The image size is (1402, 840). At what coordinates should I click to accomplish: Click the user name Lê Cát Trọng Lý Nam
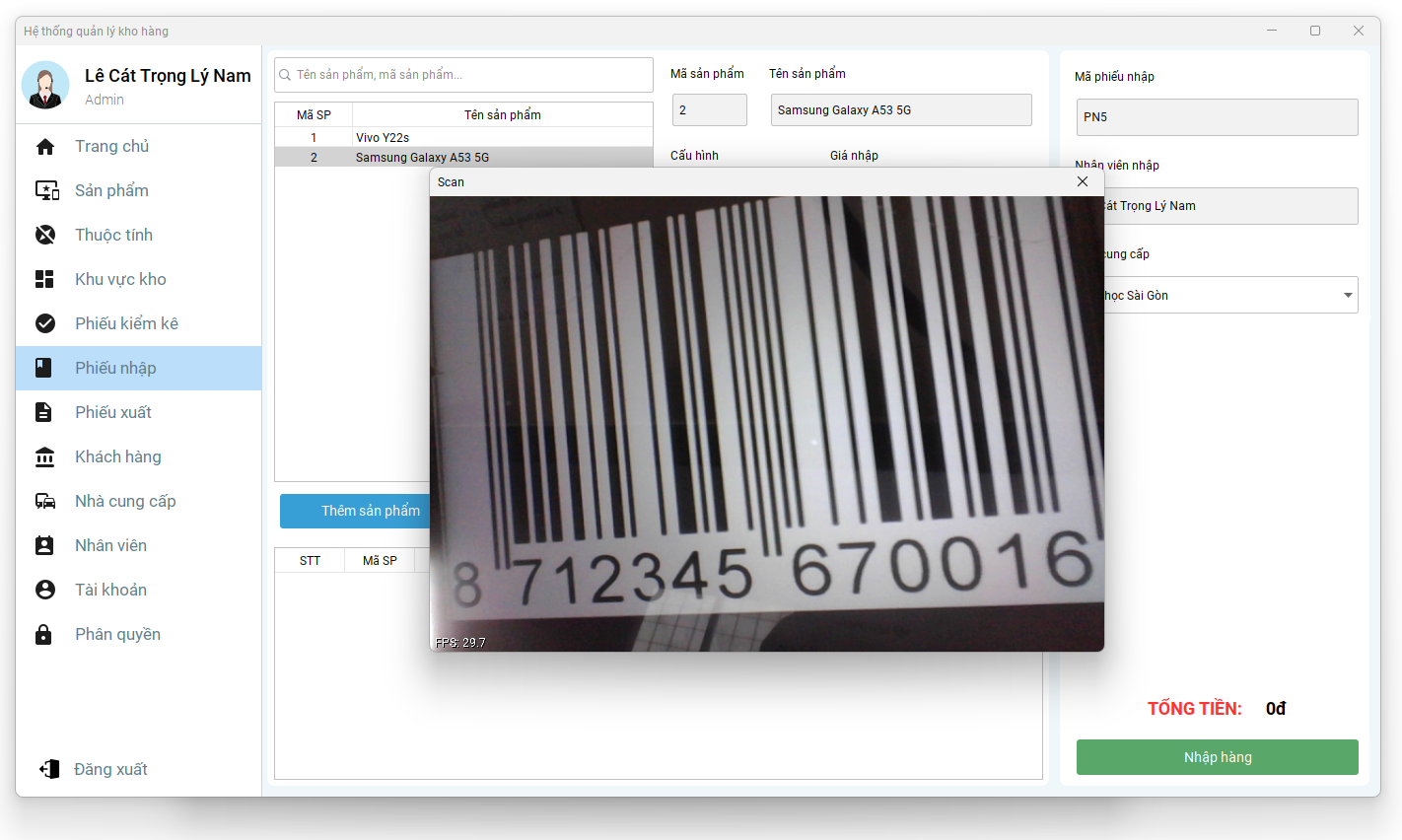[x=168, y=76]
